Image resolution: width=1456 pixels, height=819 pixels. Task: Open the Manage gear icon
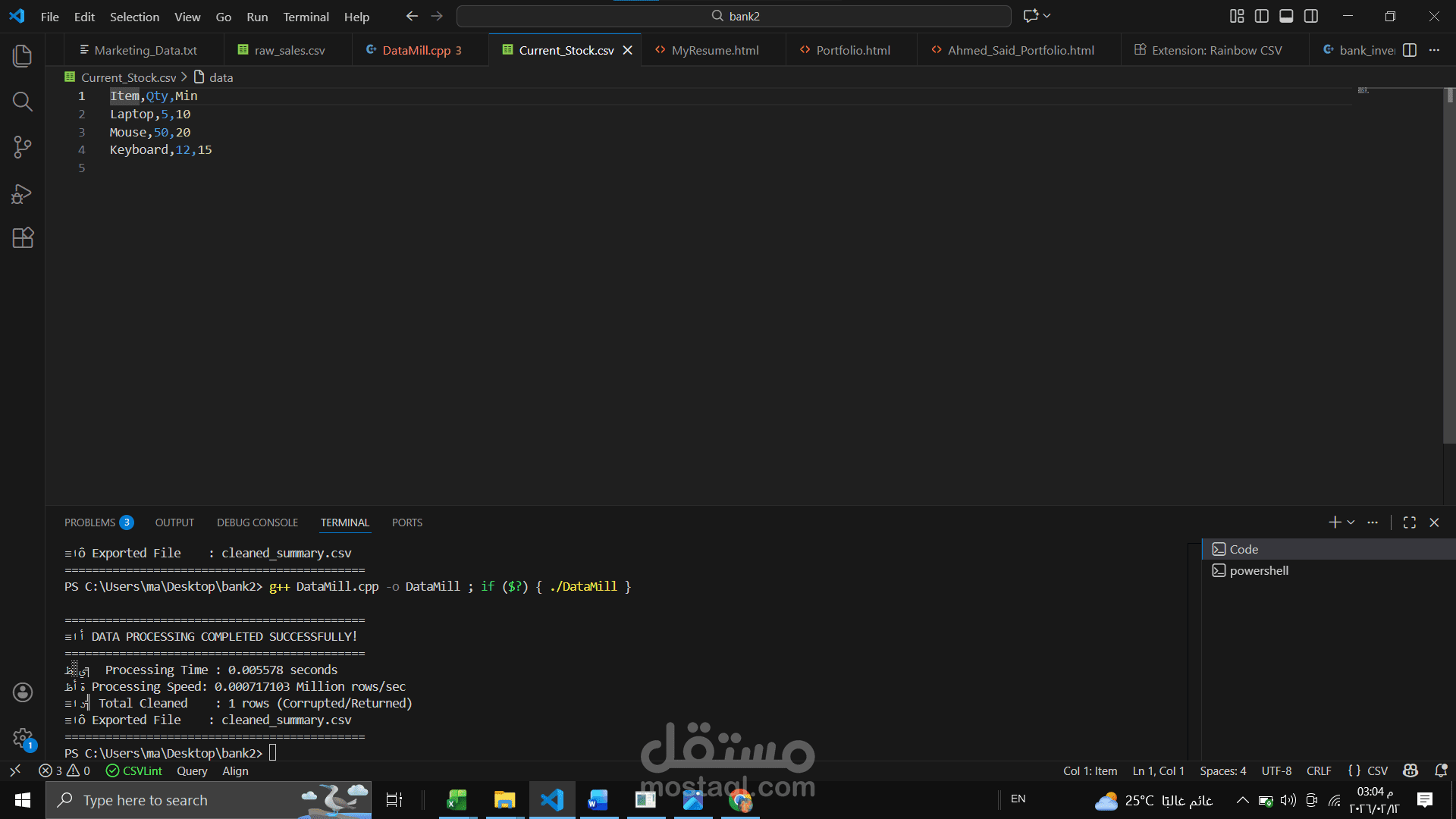click(x=23, y=737)
